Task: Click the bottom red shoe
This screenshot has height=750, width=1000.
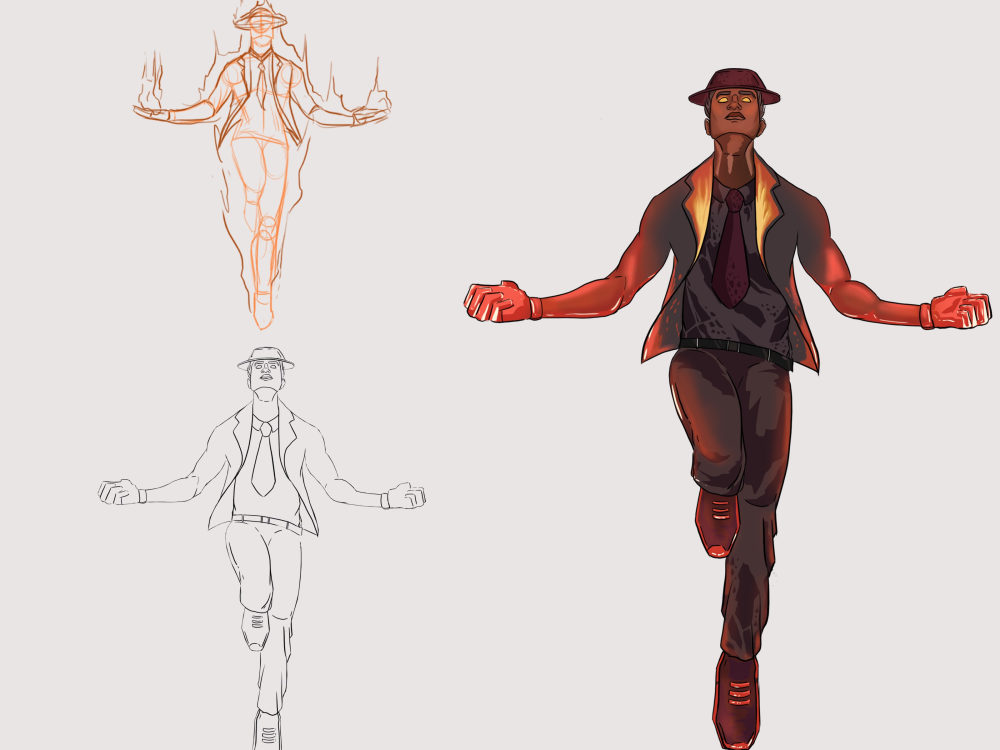Action: click(735, 700)
